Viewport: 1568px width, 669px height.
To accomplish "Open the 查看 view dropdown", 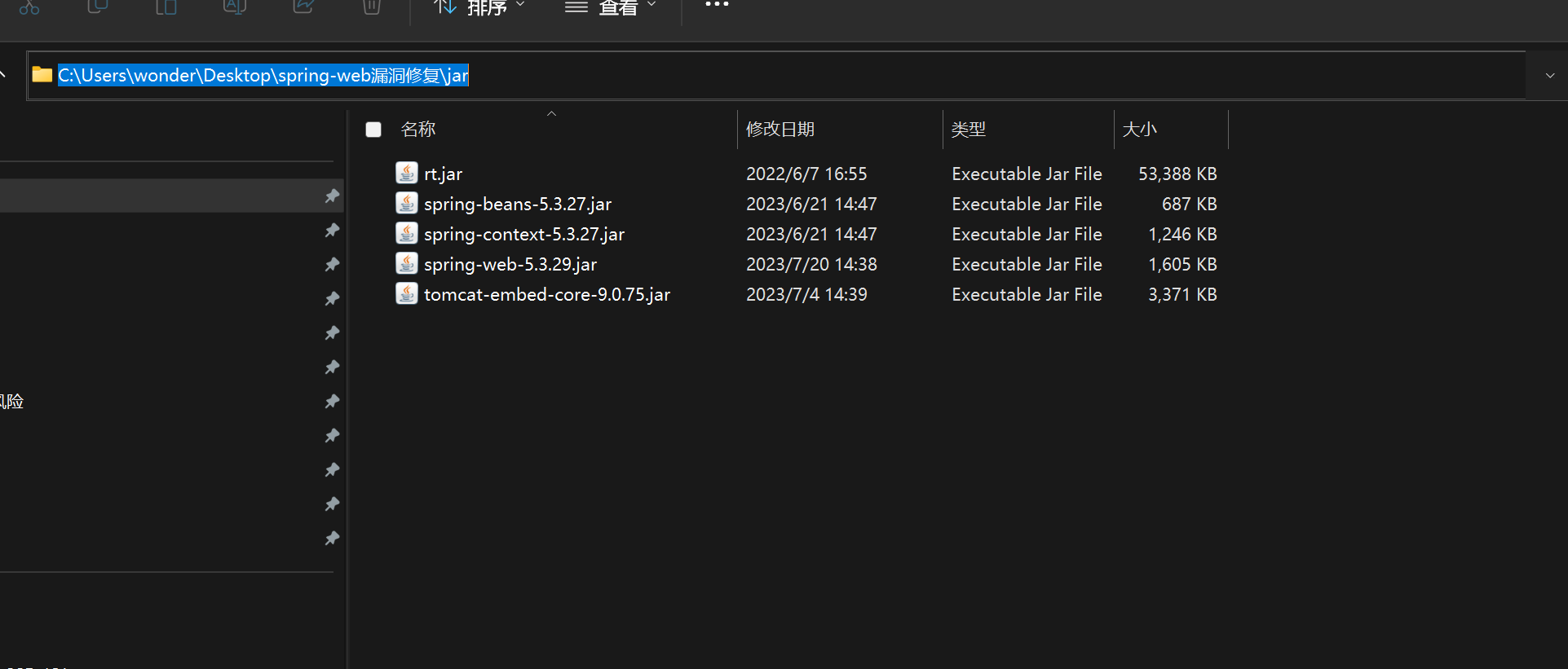I will pyautogui.click(x=611, y=7).
